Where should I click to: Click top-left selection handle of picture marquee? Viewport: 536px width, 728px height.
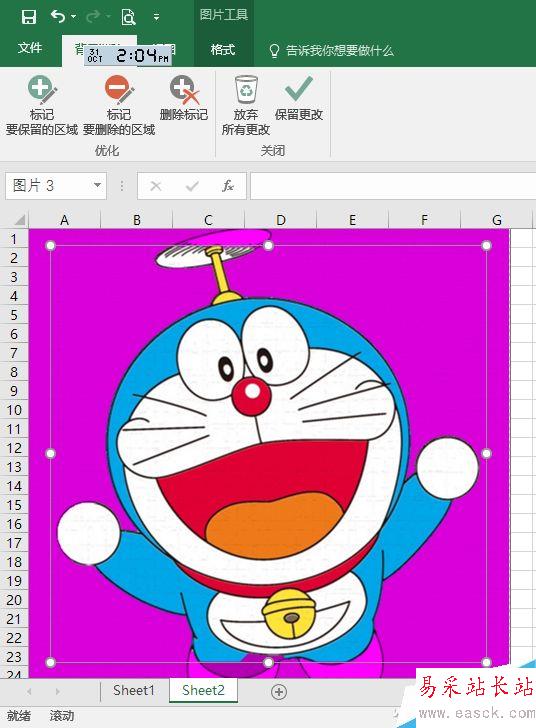(x=51, y=246)
